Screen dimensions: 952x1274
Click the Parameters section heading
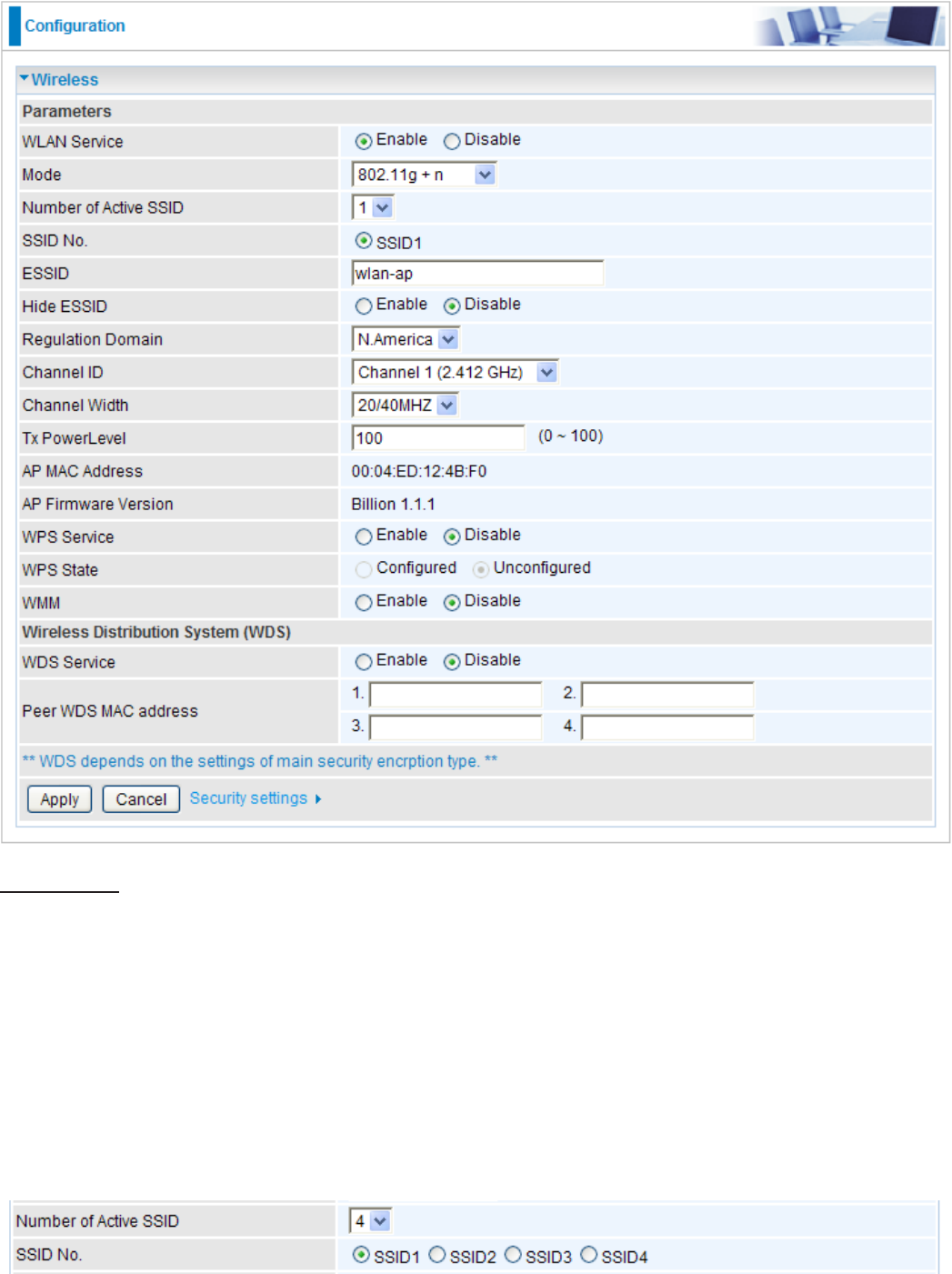point(67,111)
